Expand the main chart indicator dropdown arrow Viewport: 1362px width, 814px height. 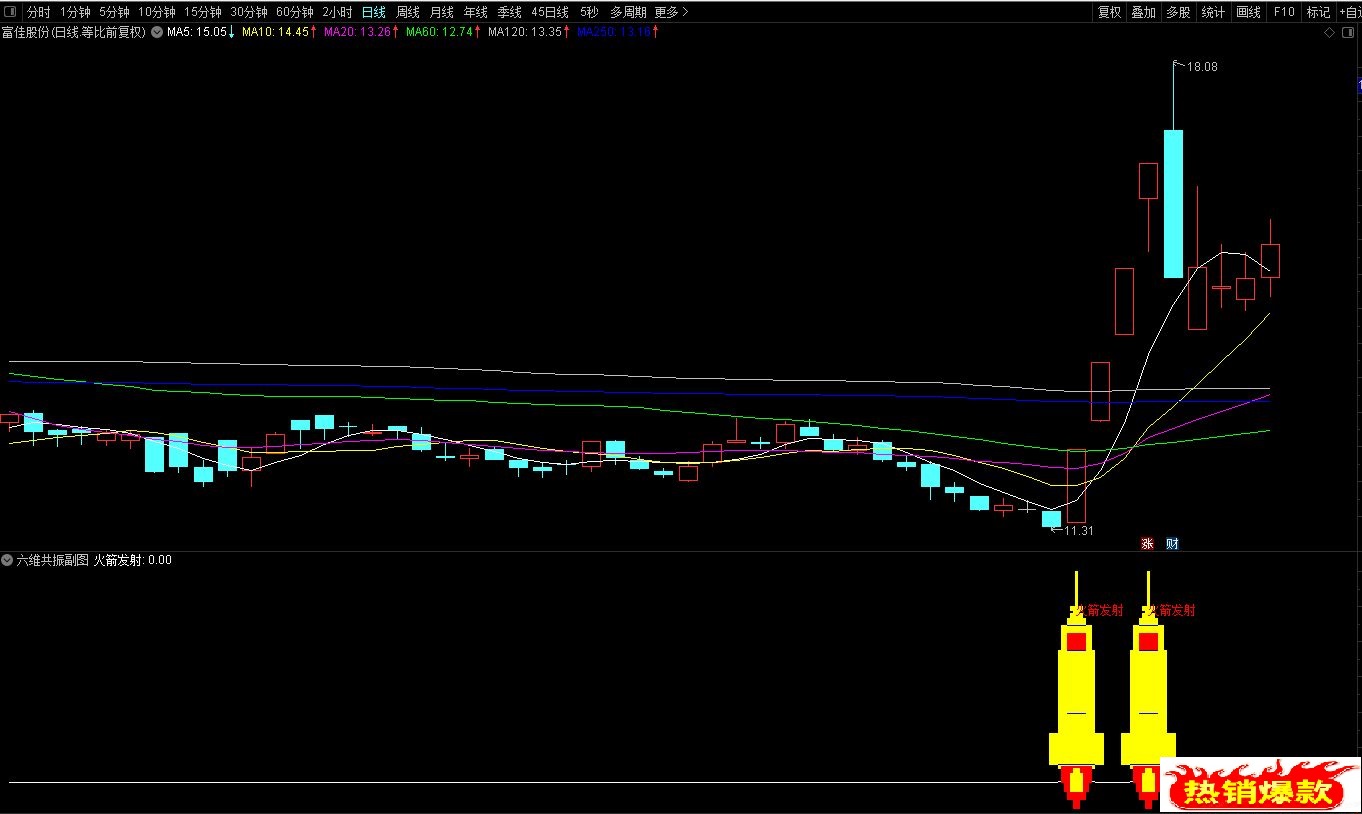pyautogui.click(x=157, y=32)
